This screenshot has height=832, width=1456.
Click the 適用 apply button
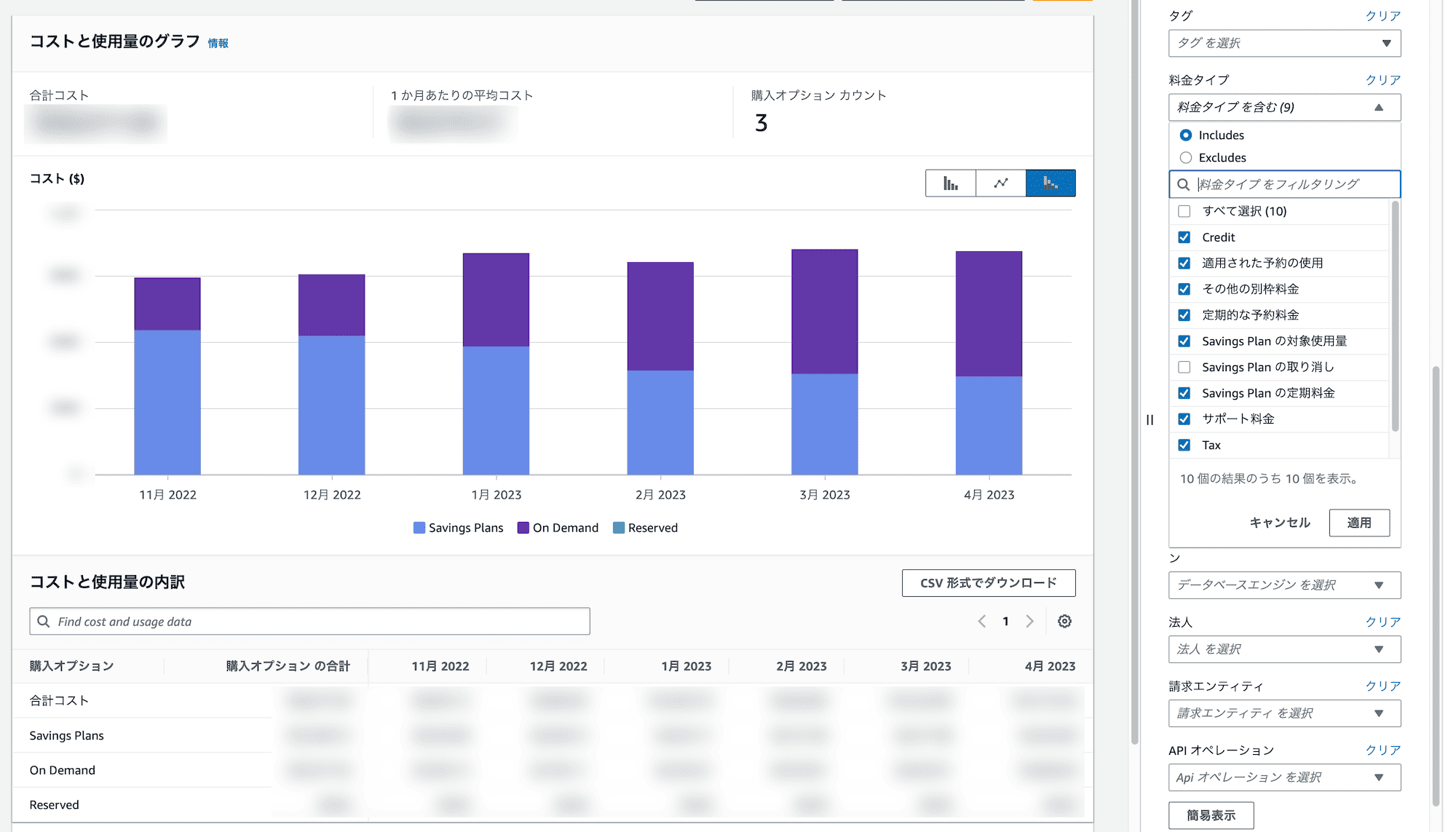pos(1358,523)
